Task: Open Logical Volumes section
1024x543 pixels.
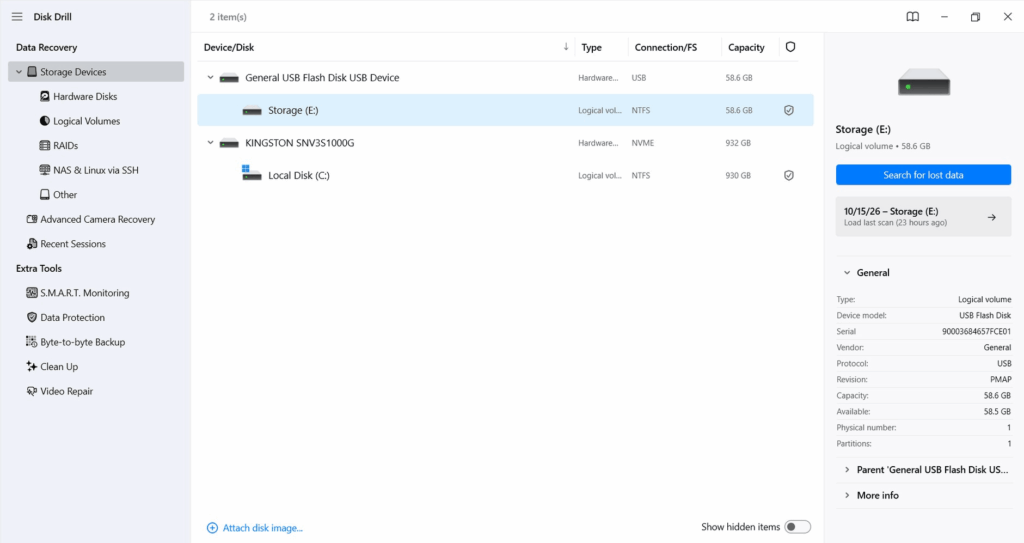Action: (86, 121)
